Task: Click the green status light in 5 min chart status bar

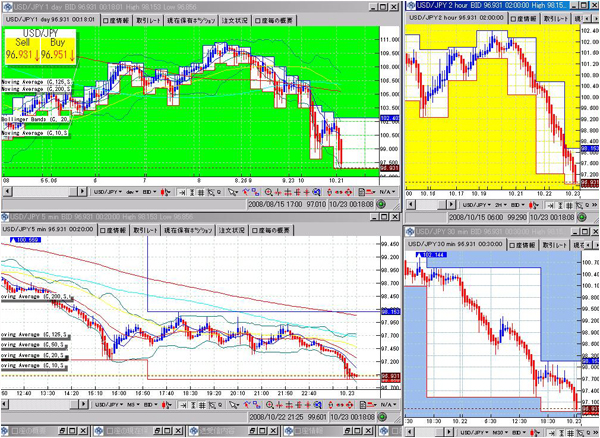Action: (x=382, y=417)
